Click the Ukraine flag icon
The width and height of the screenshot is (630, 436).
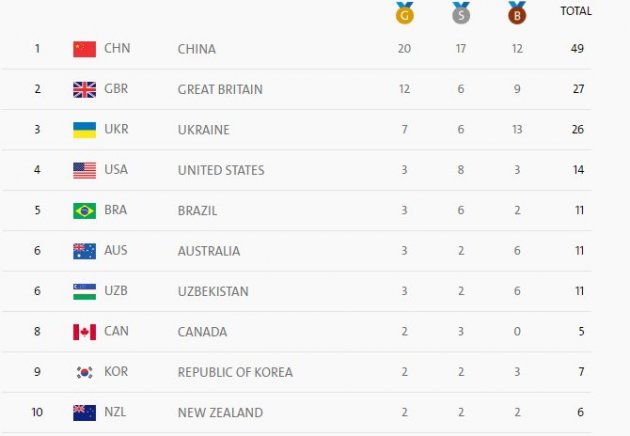[85, 130]
